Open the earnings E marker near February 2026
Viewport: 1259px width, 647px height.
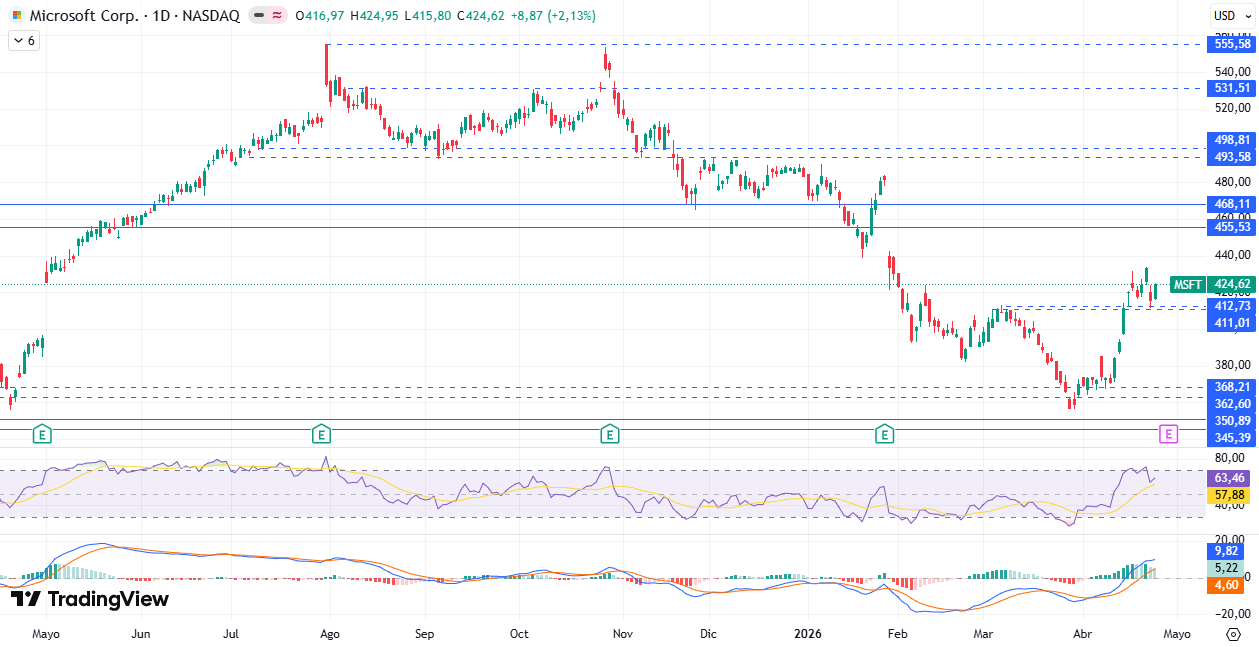[x=884, y=434]
